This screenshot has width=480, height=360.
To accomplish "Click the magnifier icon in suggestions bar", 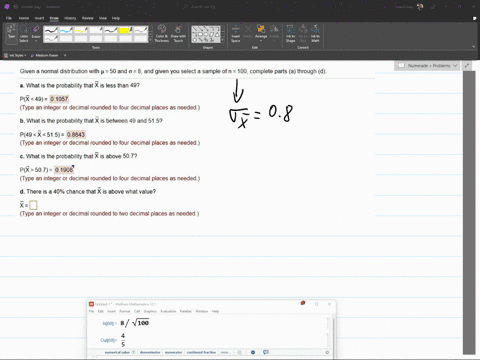I will coord(240,352).
